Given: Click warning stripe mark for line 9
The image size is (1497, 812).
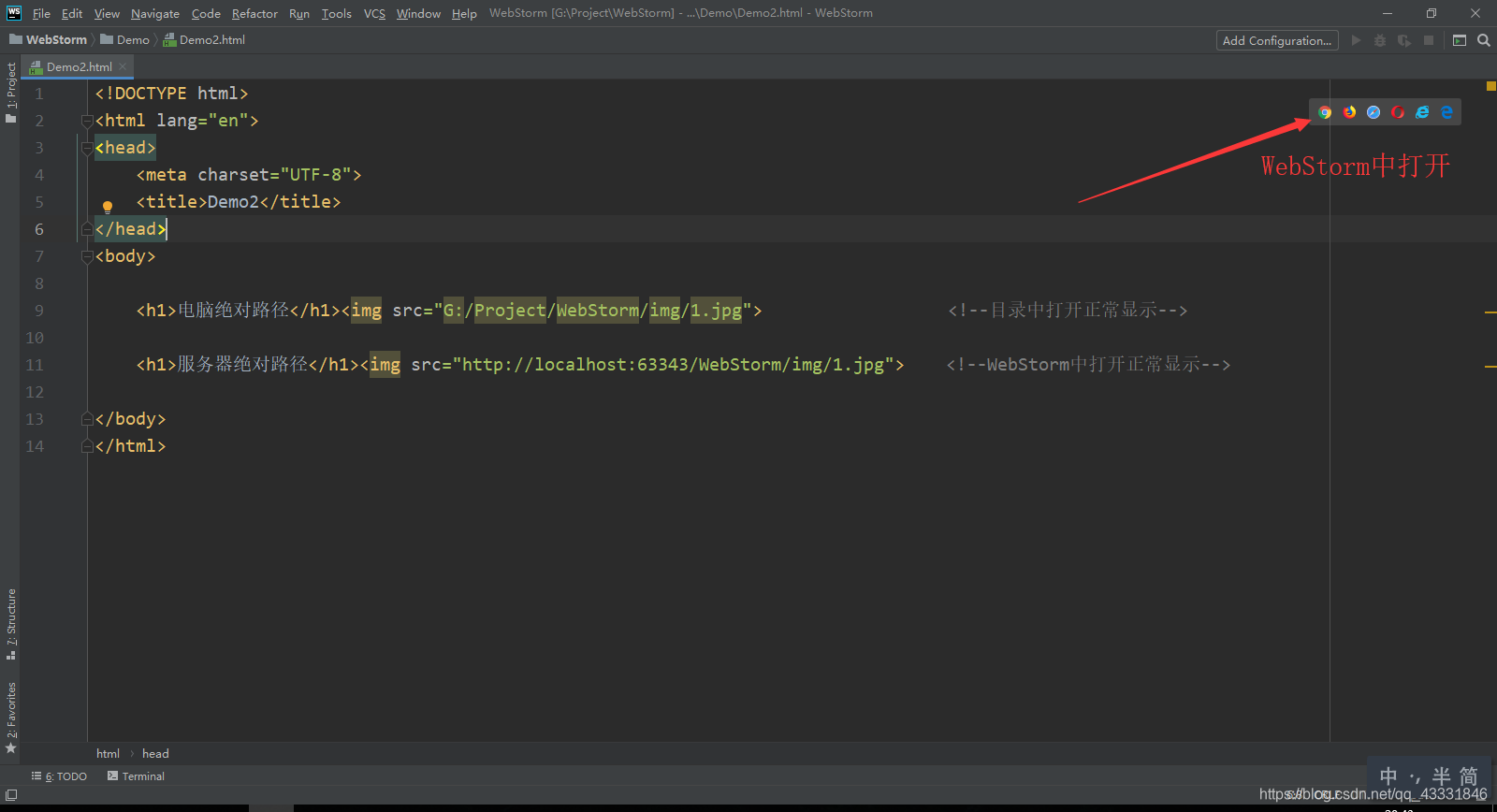Looking at the screenshot, I should (1490, 312).
